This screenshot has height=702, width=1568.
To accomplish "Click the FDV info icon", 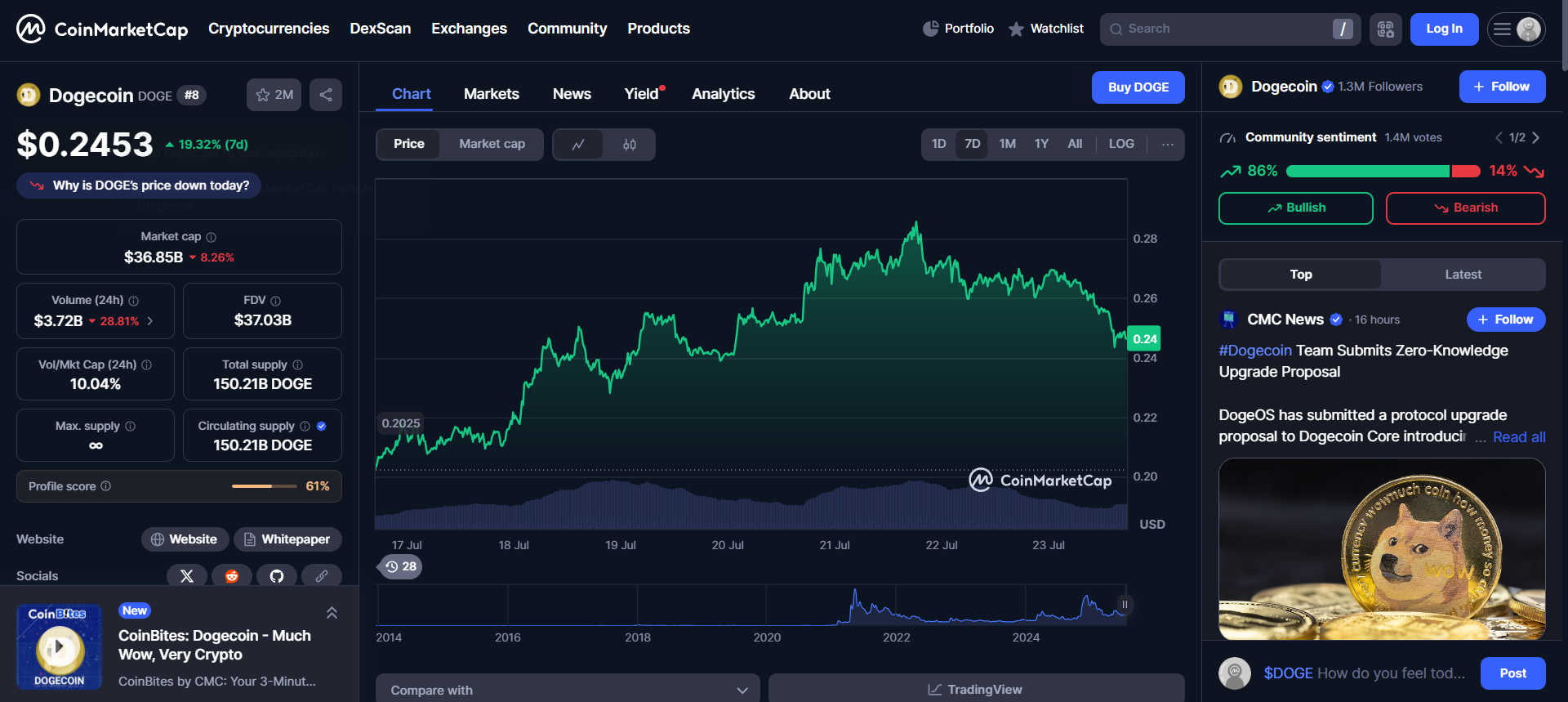I will (275, 301).
